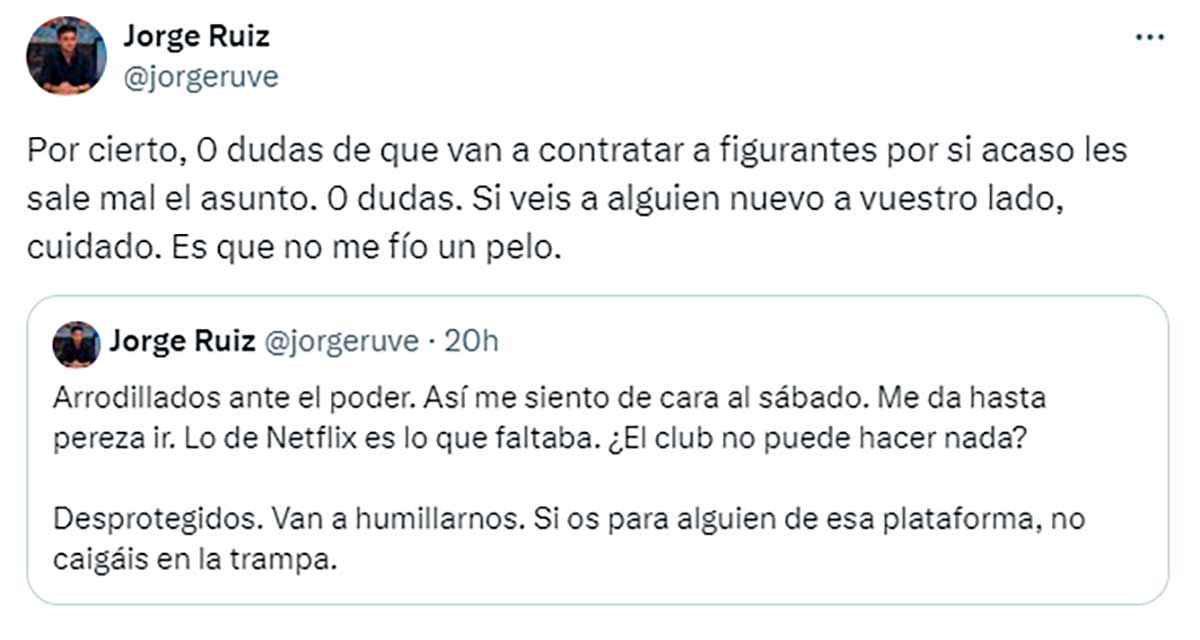The image size is (1200, 640).
Task: Open the three-dot more options menu
Action: [1150, 37]
